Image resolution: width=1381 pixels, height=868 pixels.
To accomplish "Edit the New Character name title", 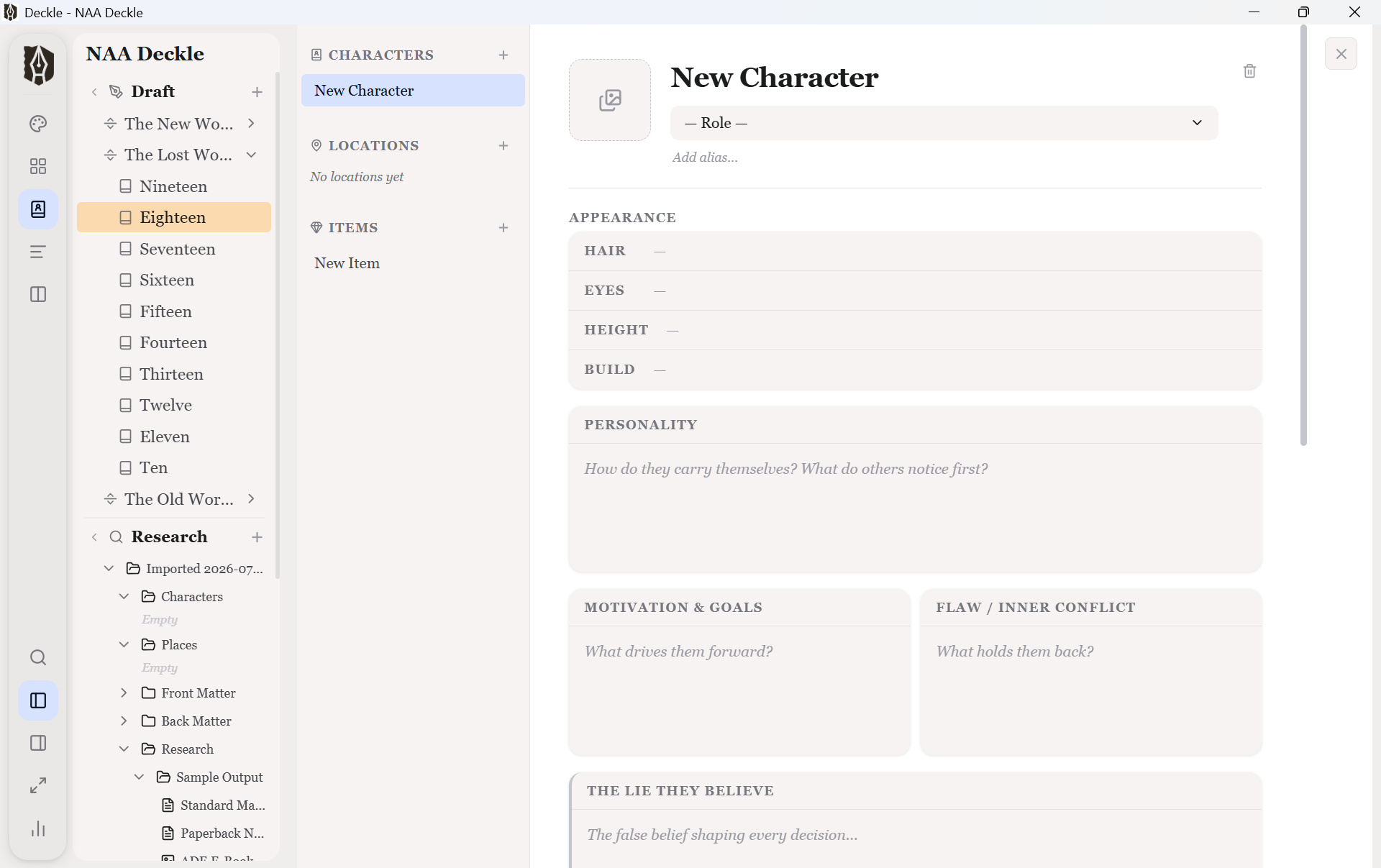I will pyautogui.click(x=775, y=77).
